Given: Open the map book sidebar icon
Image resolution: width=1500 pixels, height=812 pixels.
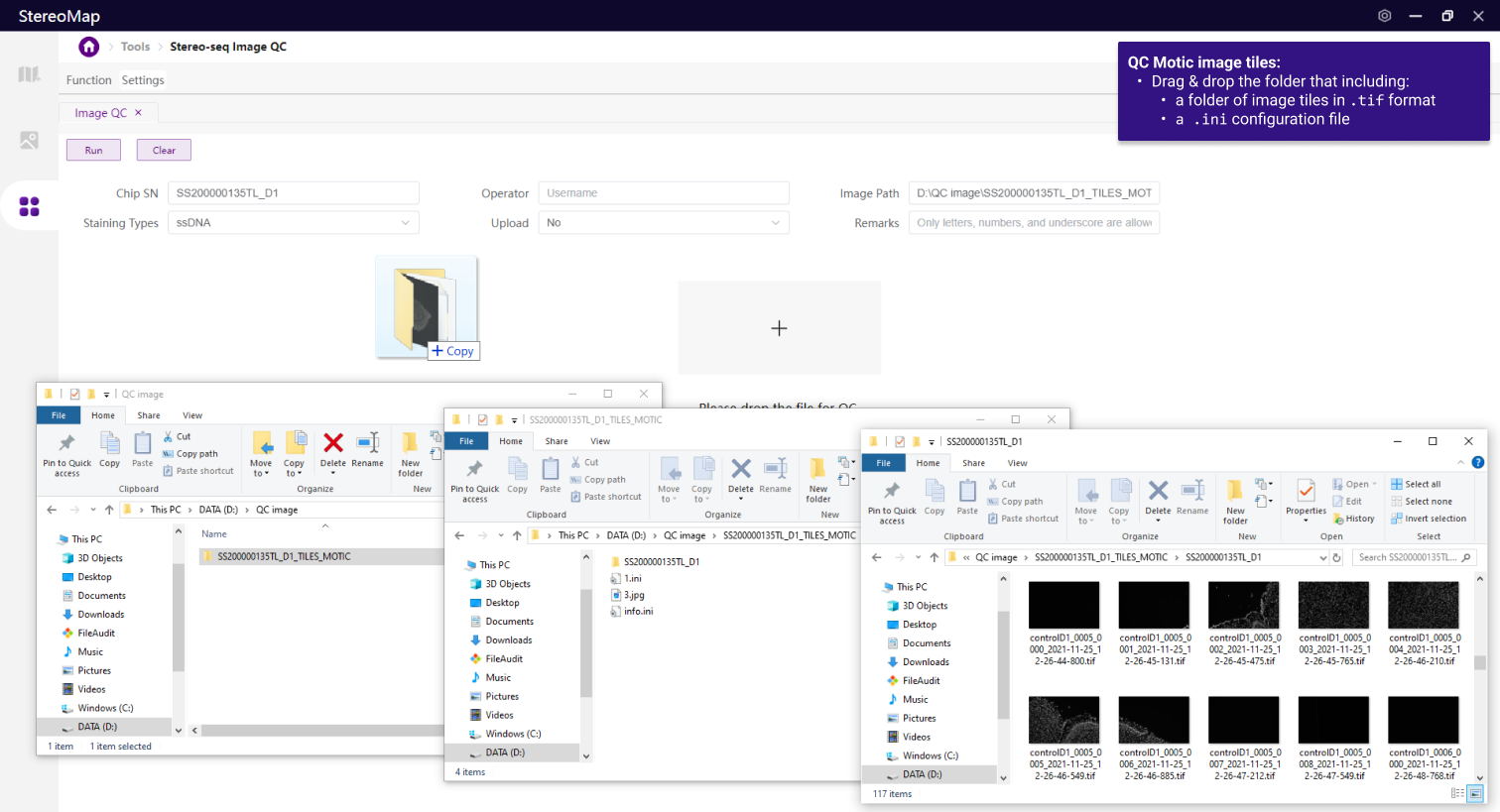Looking at the screenshot, I should [29, 74].
